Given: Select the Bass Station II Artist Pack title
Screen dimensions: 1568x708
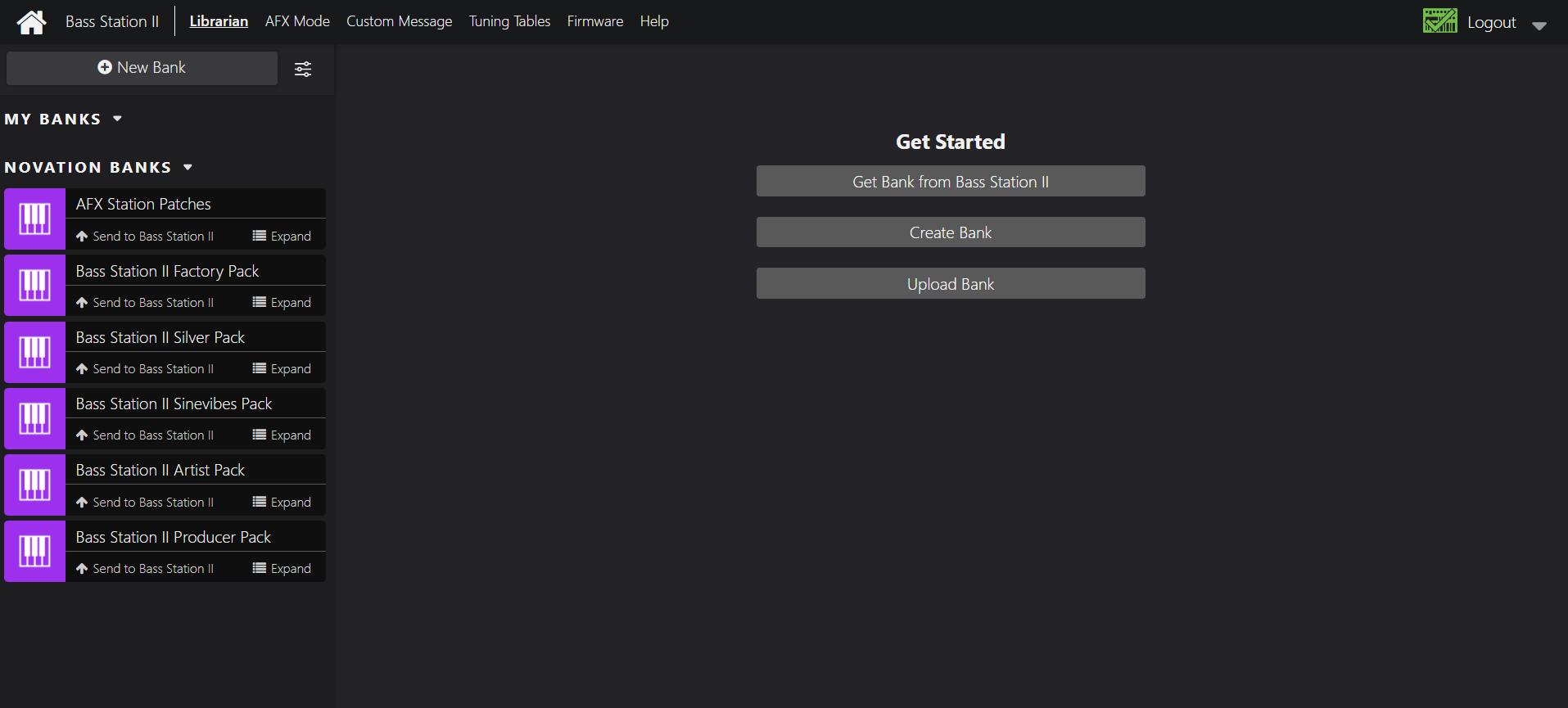Looking at the screenshot, I should pos(160,470).
